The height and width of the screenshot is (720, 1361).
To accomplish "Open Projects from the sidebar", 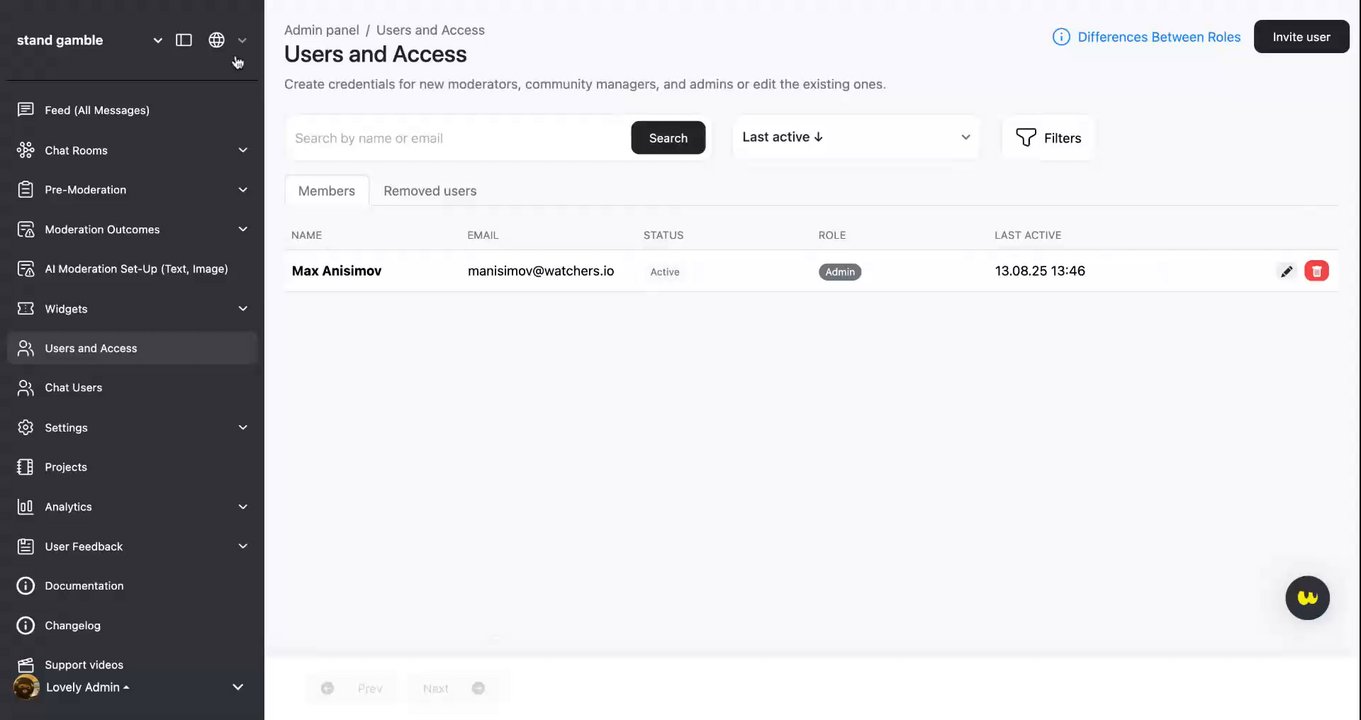I will pyautogui.click(x=66, y=467).
